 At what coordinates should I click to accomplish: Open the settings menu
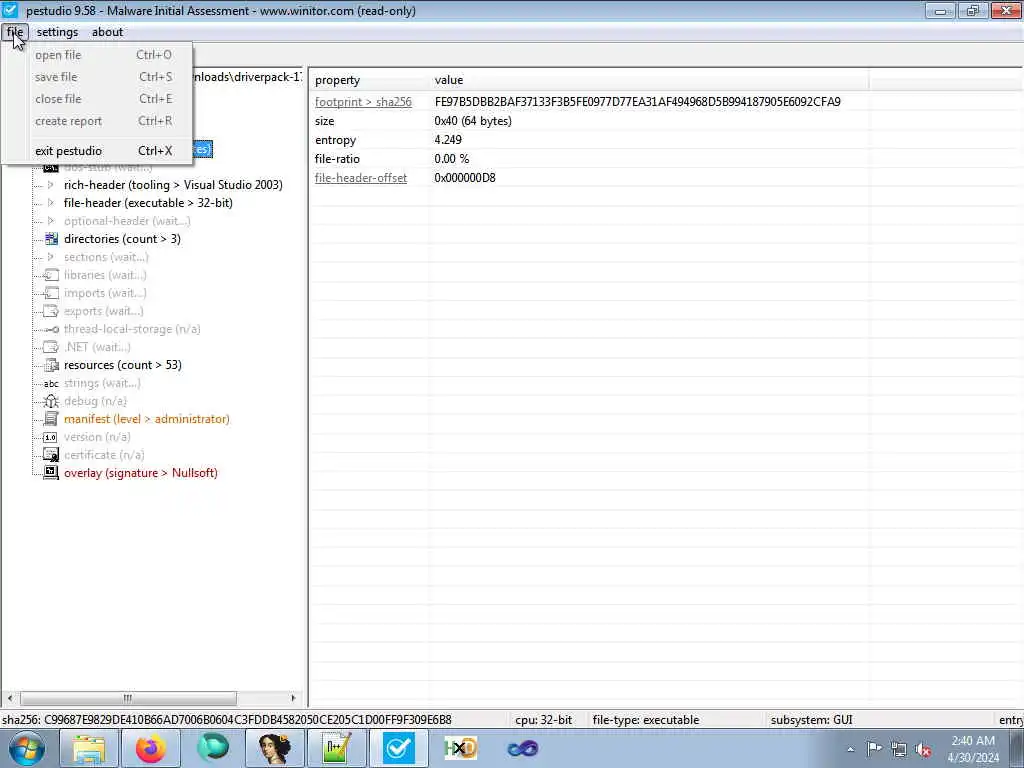[57, 32]
